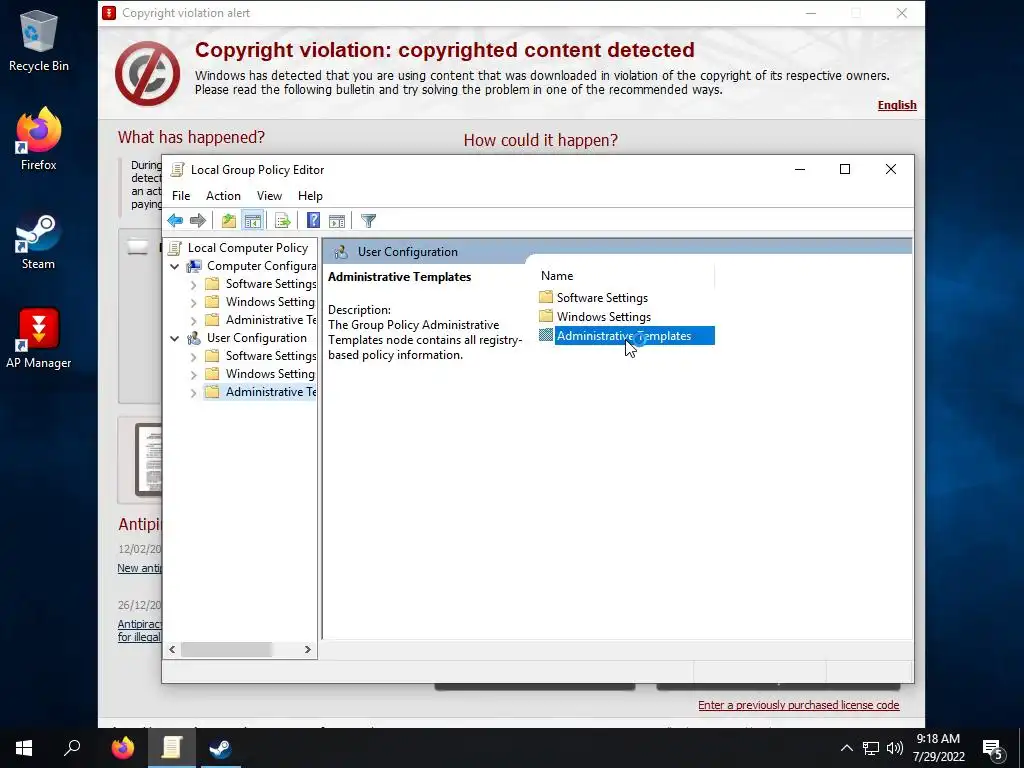Select highlighted Administrative Templates tree item

(x=270, y=392)
